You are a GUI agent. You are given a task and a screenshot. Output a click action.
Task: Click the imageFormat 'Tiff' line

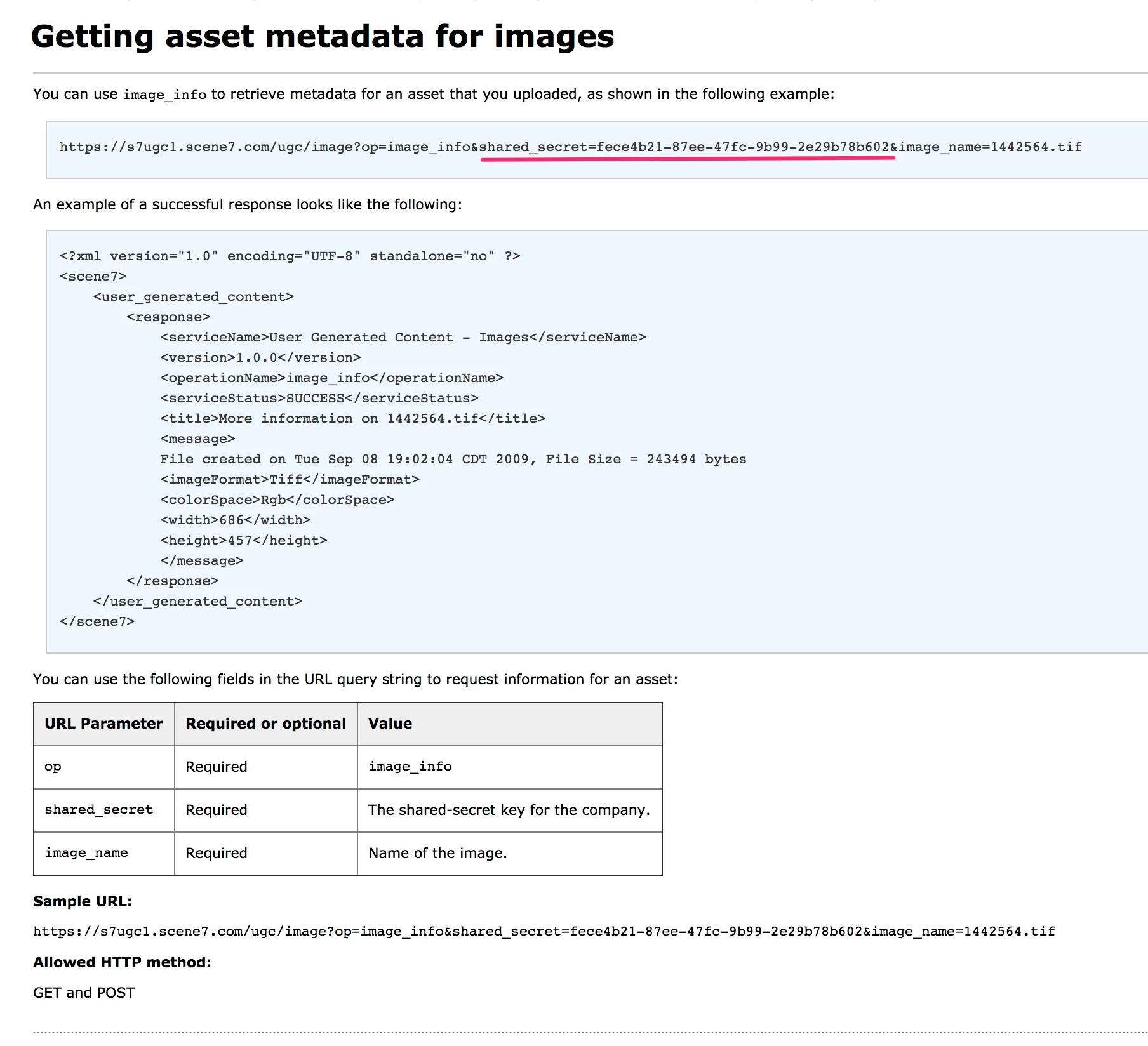pos(290,479)
